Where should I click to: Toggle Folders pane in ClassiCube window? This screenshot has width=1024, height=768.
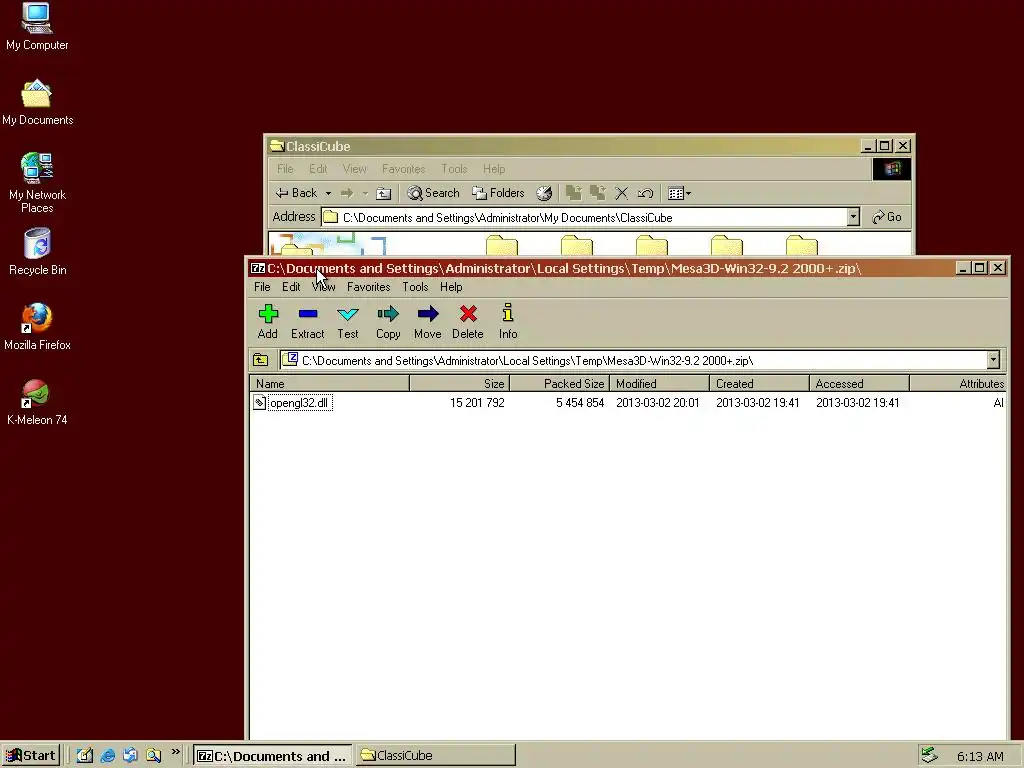coord(498,193)
